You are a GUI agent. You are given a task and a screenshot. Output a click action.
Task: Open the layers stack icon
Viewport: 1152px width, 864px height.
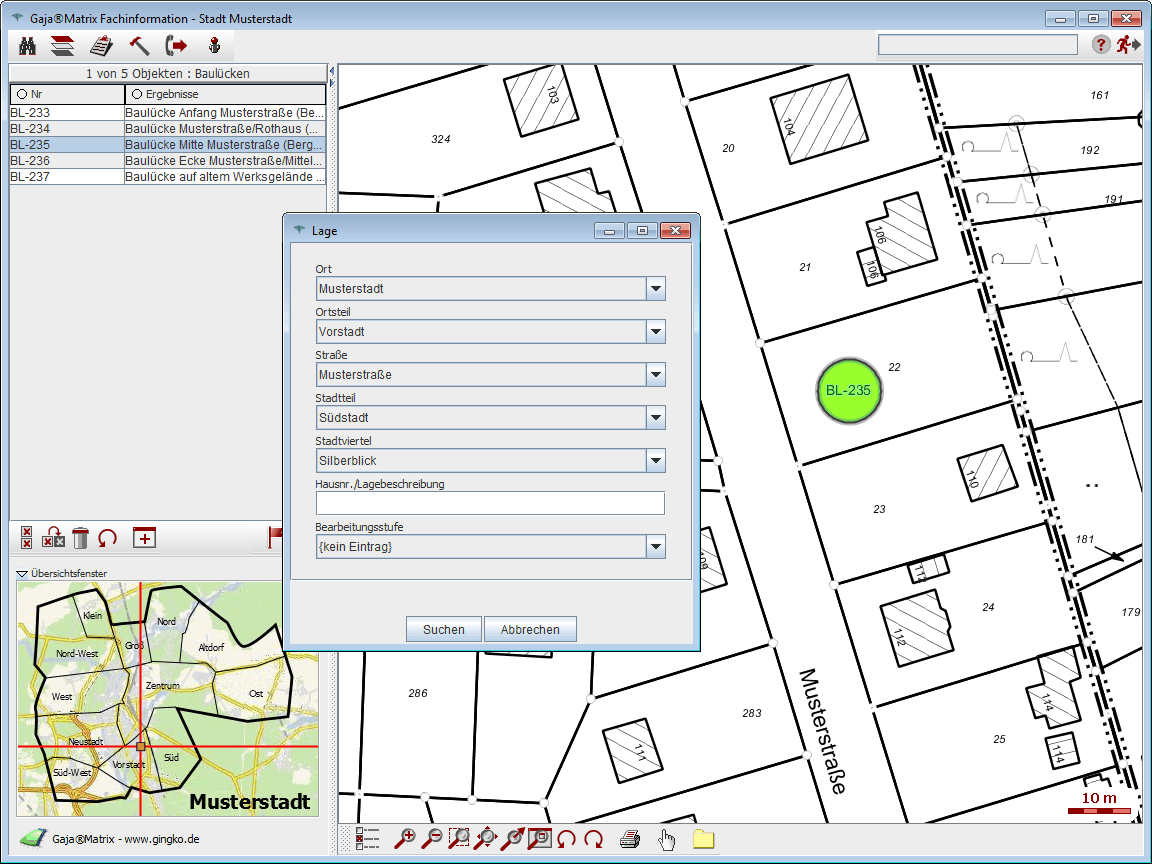[63, 45]
